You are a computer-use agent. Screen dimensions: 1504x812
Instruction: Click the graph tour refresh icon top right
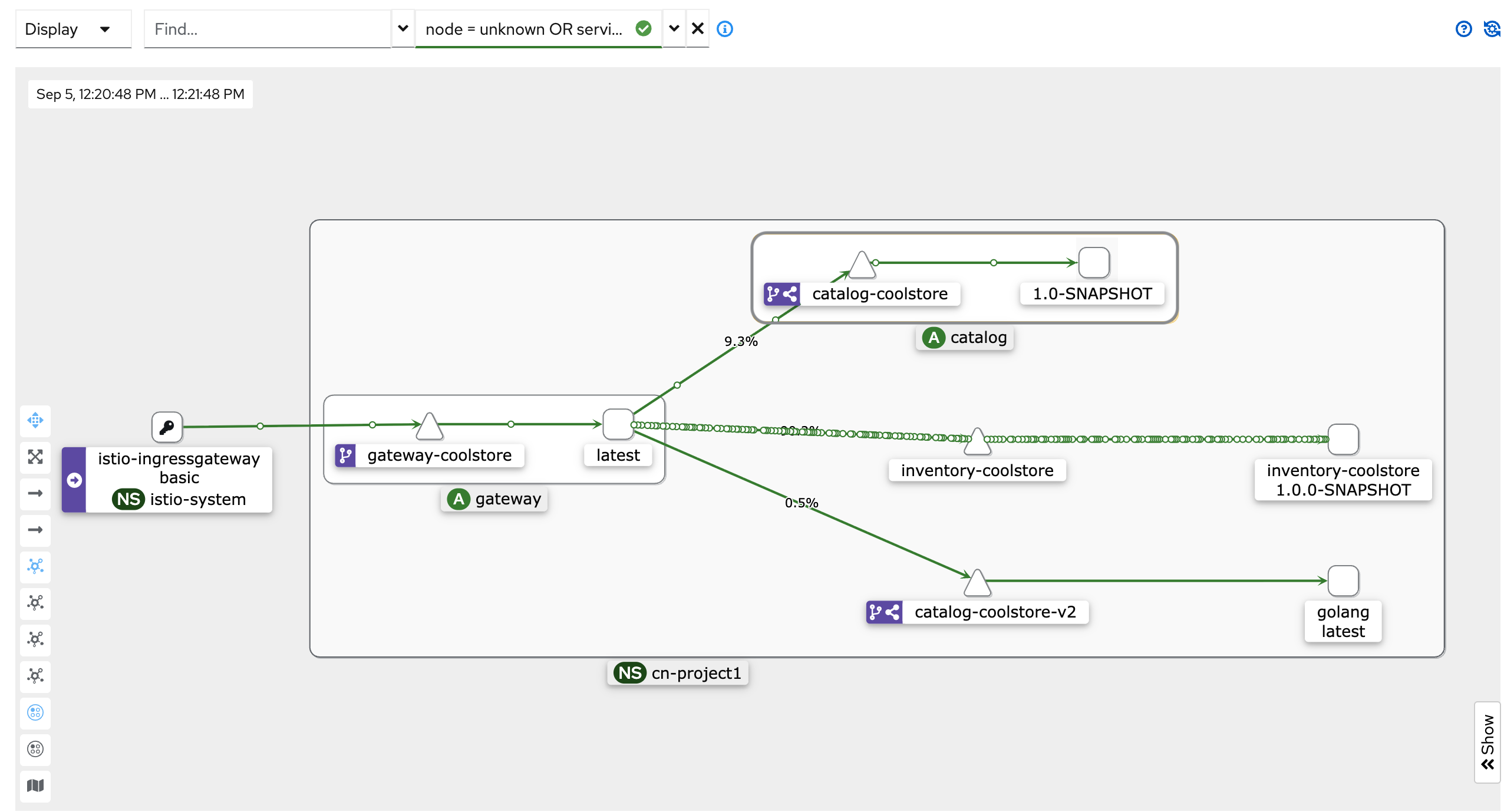(x=1491, y=29)
